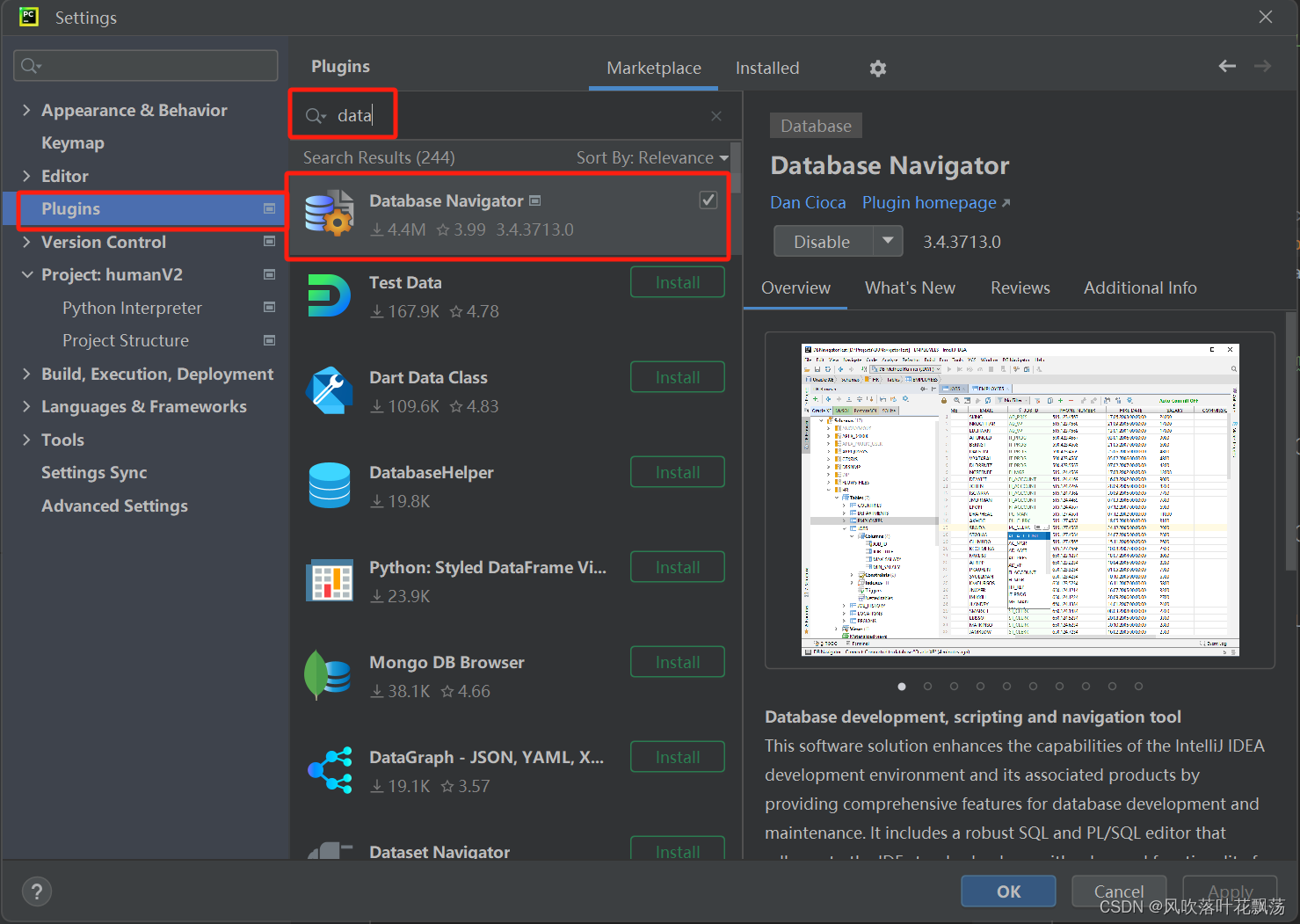The height and width of the screenshot is (924, 1300).
Task: Click the DataGraph plugin icon
Action: pyautogui.click(x=330, y=770)
